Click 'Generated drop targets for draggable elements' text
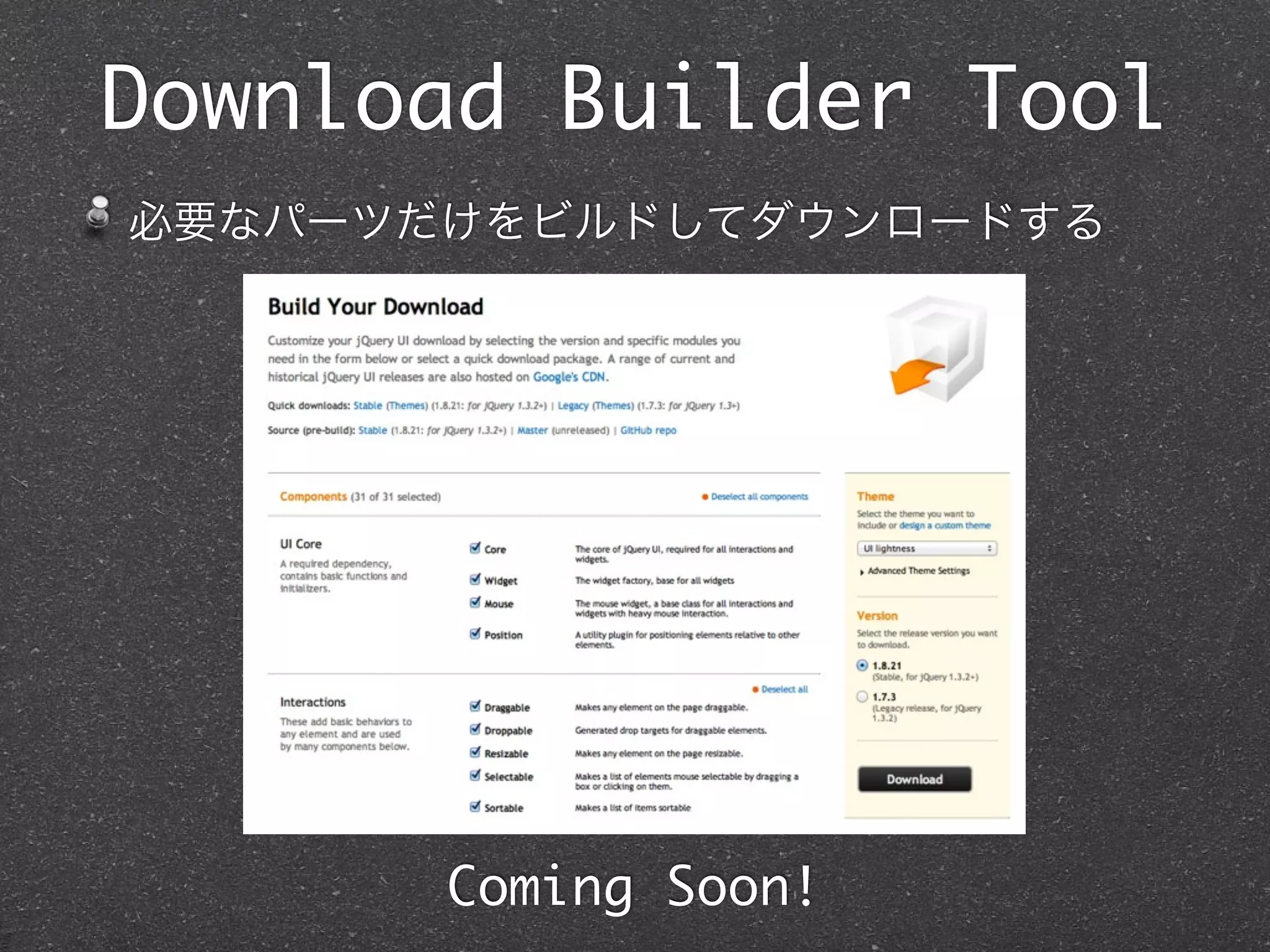This screenshot has height=952, width=1270. (671, 731)
